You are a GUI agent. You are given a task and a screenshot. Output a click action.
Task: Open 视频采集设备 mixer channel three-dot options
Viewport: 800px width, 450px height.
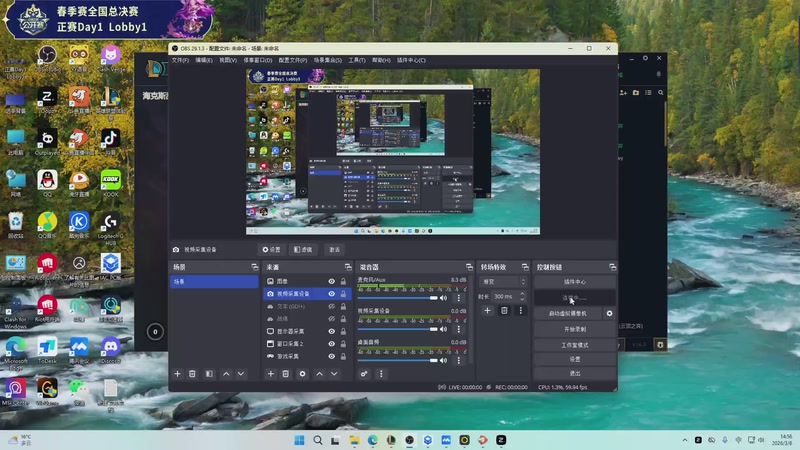459,329
